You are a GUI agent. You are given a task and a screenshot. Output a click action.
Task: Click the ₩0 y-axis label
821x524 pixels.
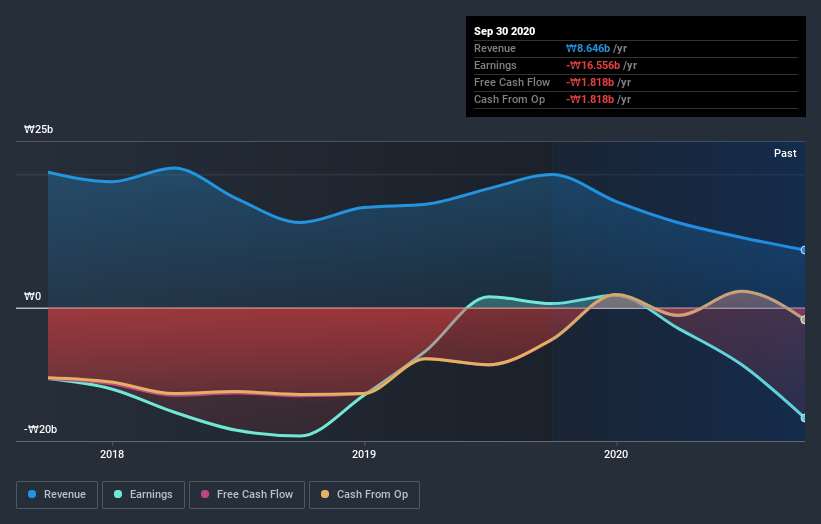click(x=32, y=296)
